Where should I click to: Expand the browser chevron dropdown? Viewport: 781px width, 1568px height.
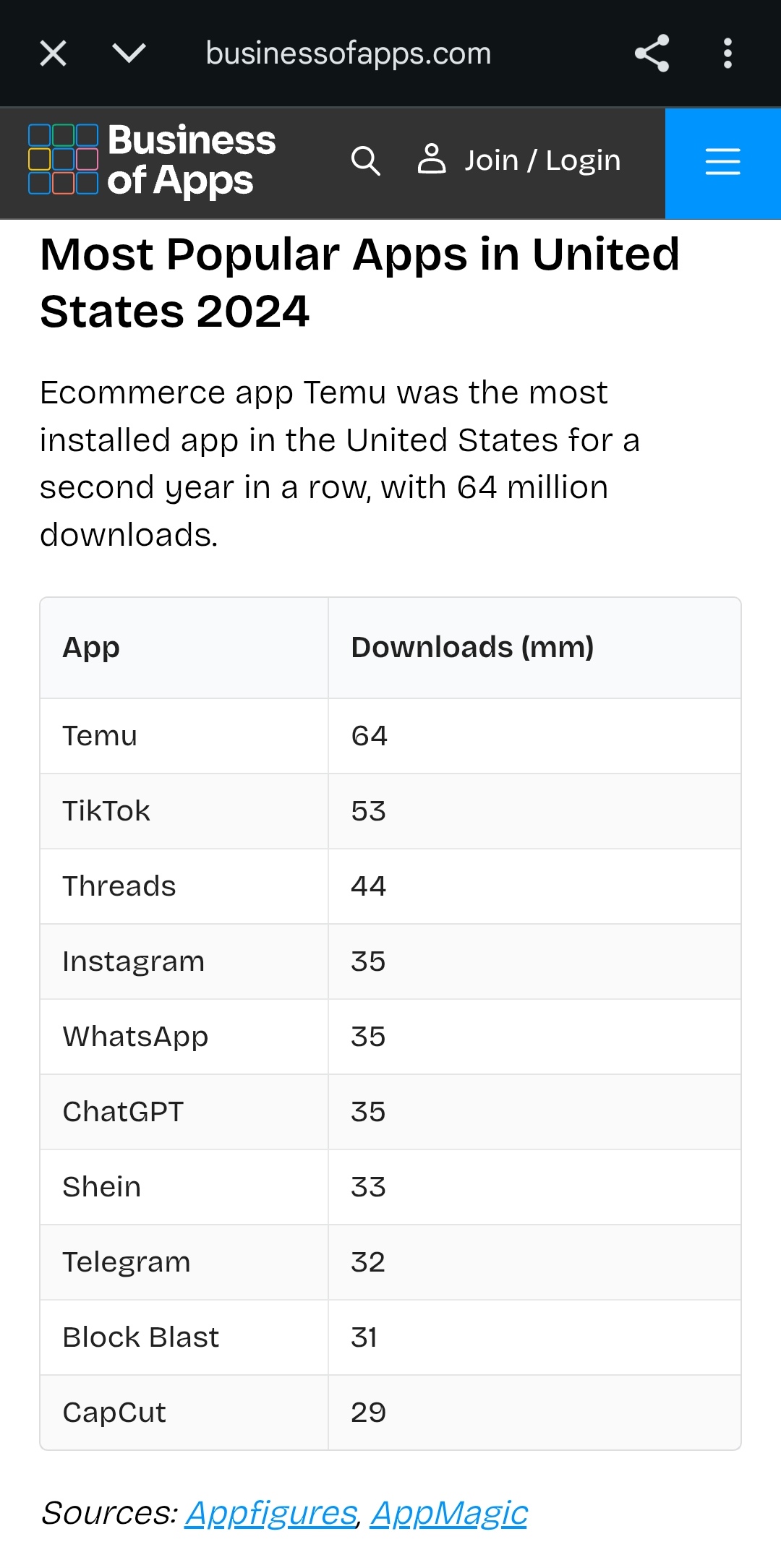tap(129, 53)
